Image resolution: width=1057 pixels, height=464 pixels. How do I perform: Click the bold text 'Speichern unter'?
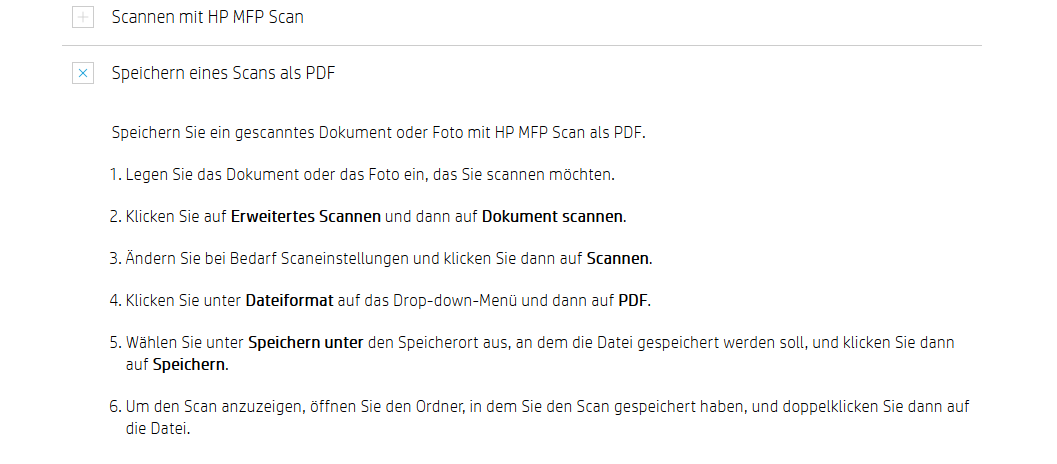click(x=306, y=342)
